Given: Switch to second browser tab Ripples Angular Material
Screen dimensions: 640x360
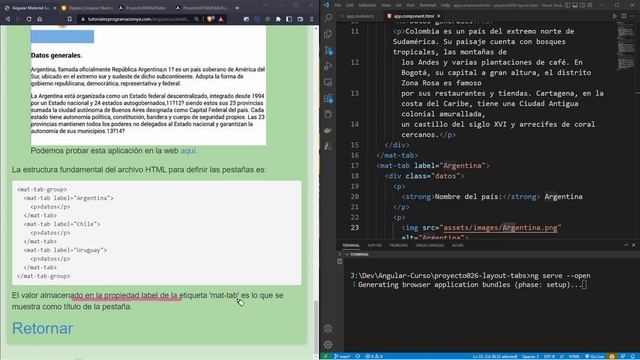Looking at the screenshot, I should pos(87,8).
